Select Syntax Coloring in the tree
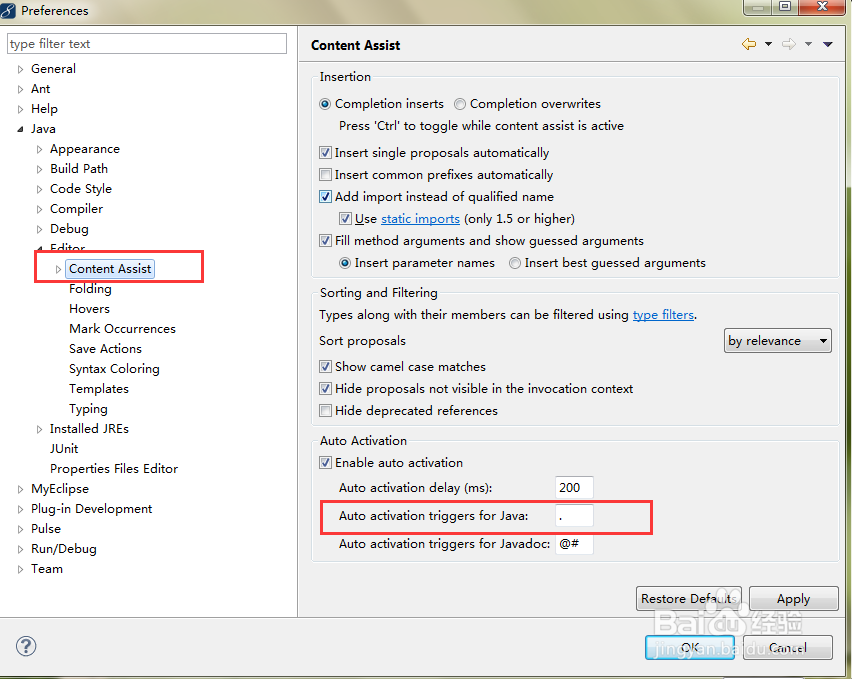Screen dimensions: 852x679 (114, 369)
